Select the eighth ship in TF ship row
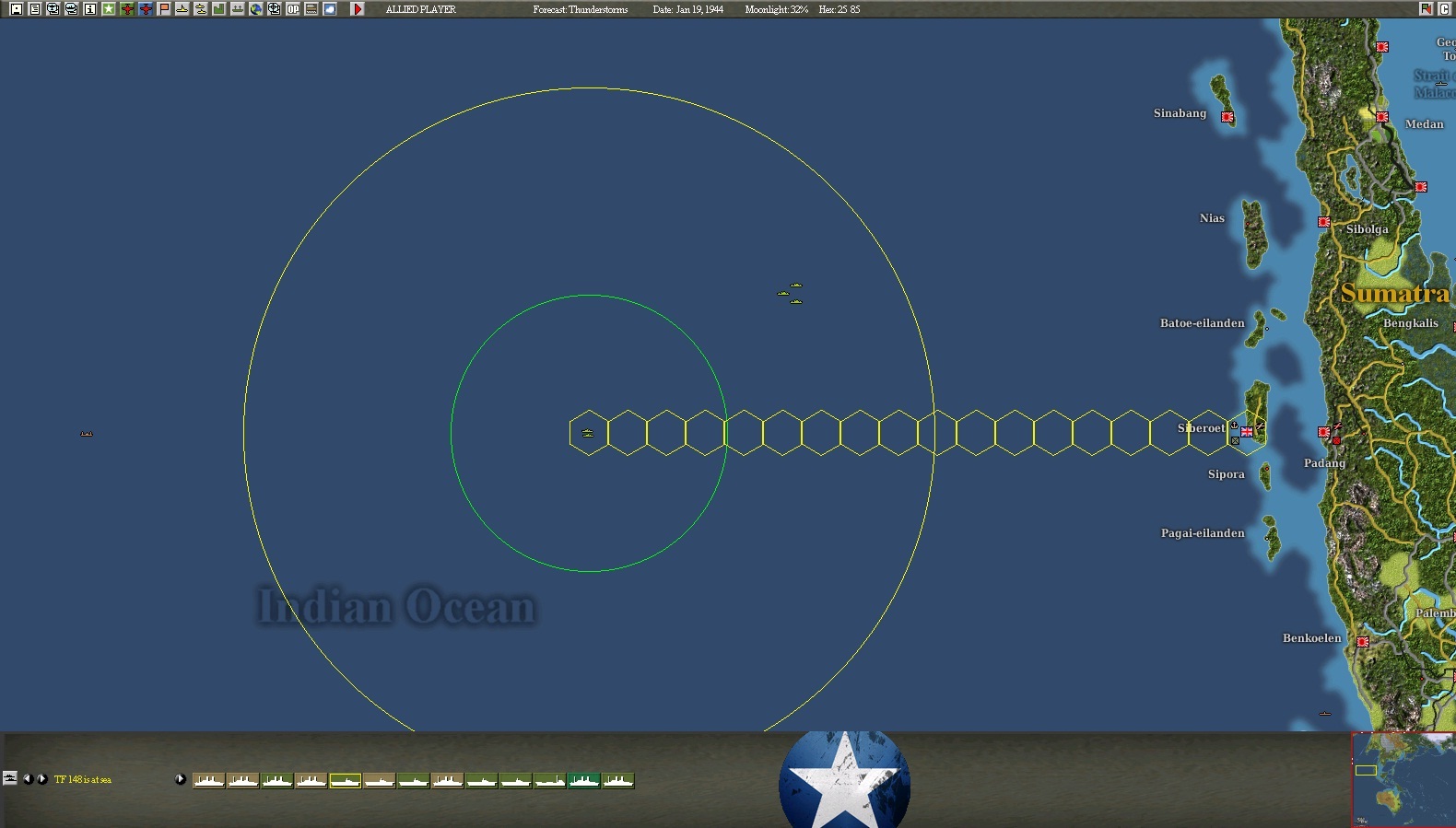The height and width of the screenshot is (828, 1456). (448, 780)
